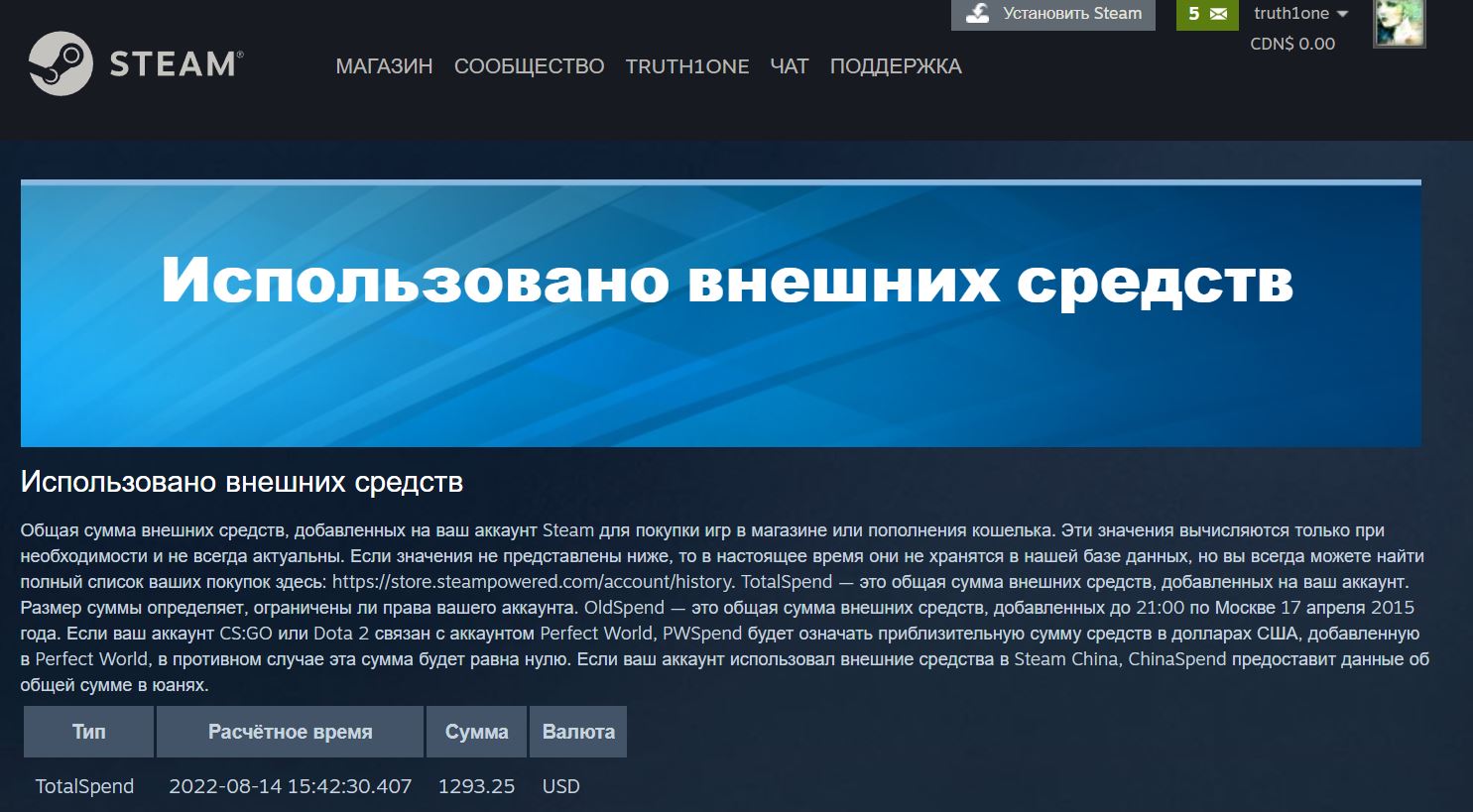Open the МАГАЗИН store menu
The height and width of the screenshot is (812, 1473).
point(384,66)
